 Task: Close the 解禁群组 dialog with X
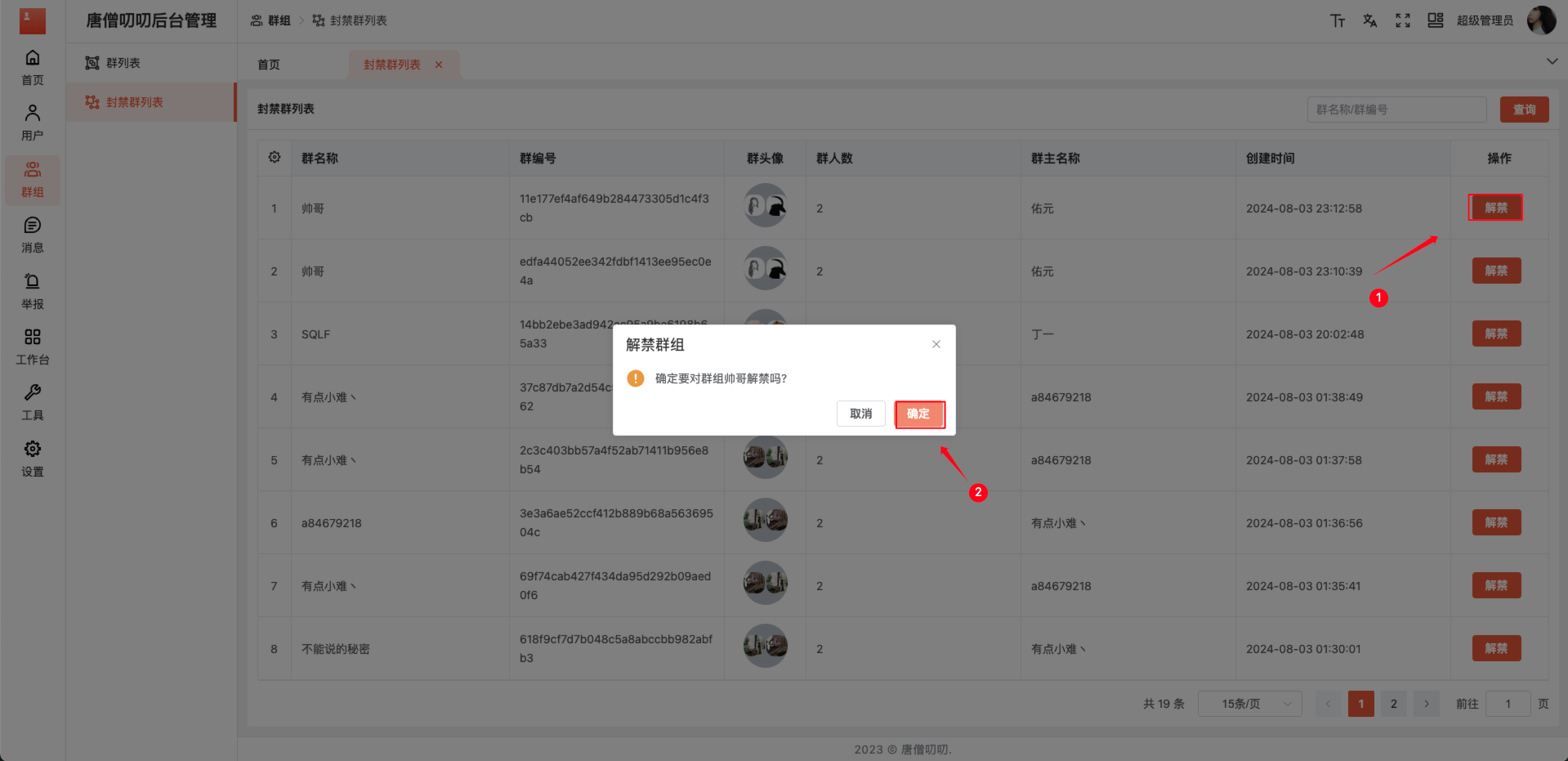(x=936, y=344)
